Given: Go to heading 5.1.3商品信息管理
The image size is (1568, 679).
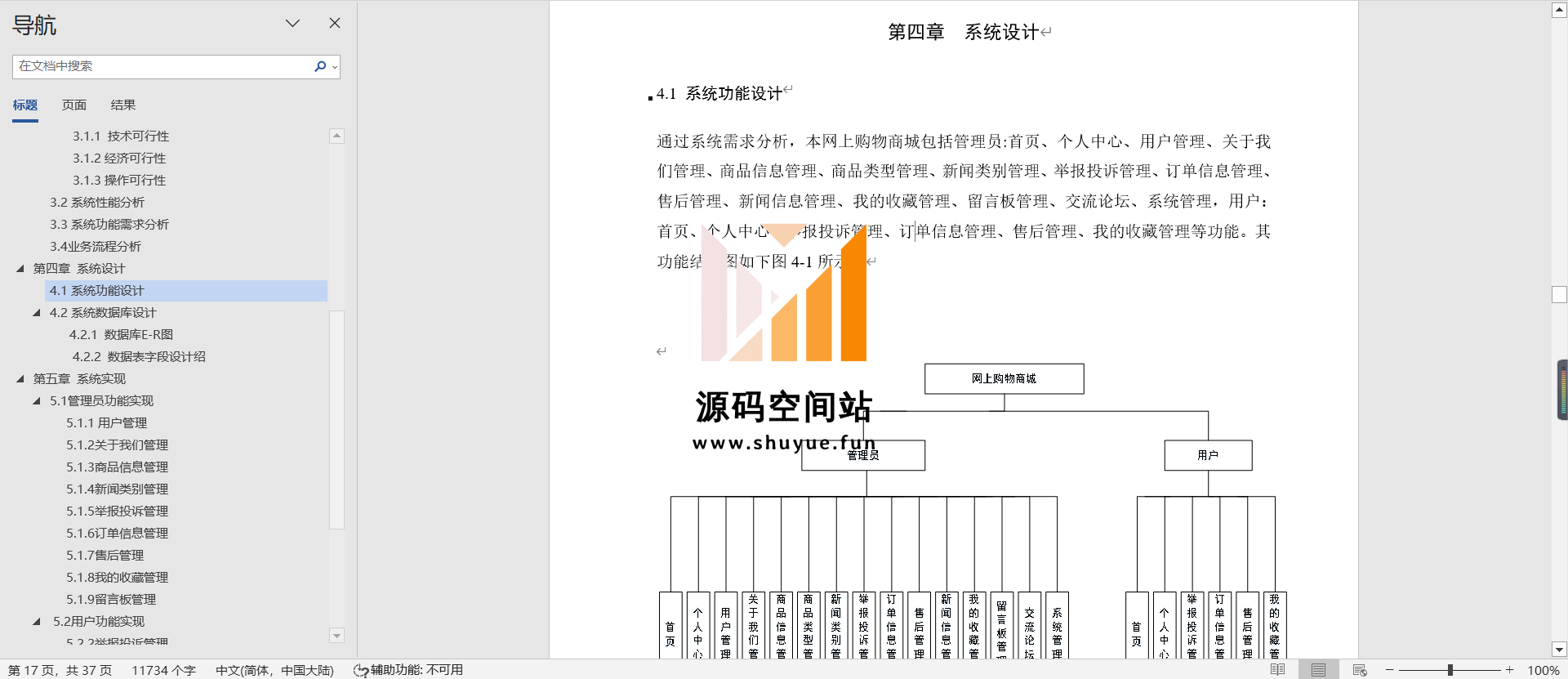Looking at the screenshot, I should coord(118,467).
